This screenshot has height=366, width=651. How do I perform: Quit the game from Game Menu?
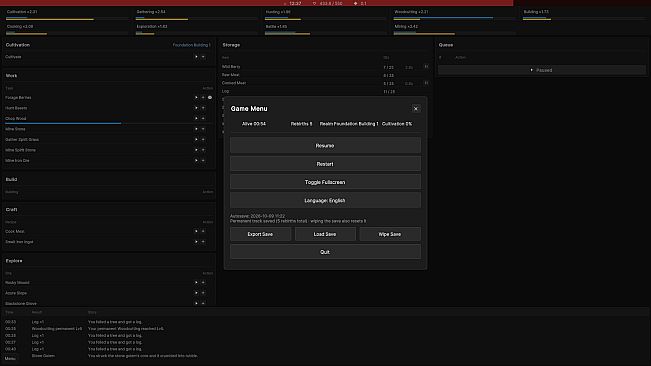click(x=325, y=252)
